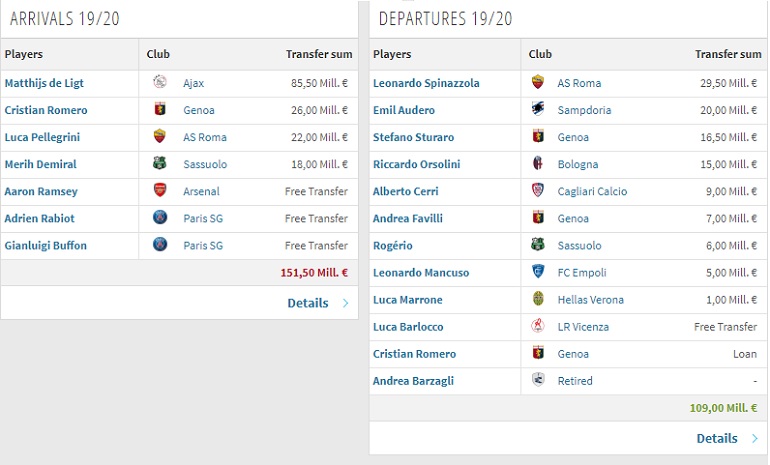Click Andrea Barzagli player name

pyautogui.click(x=413, y=381)
